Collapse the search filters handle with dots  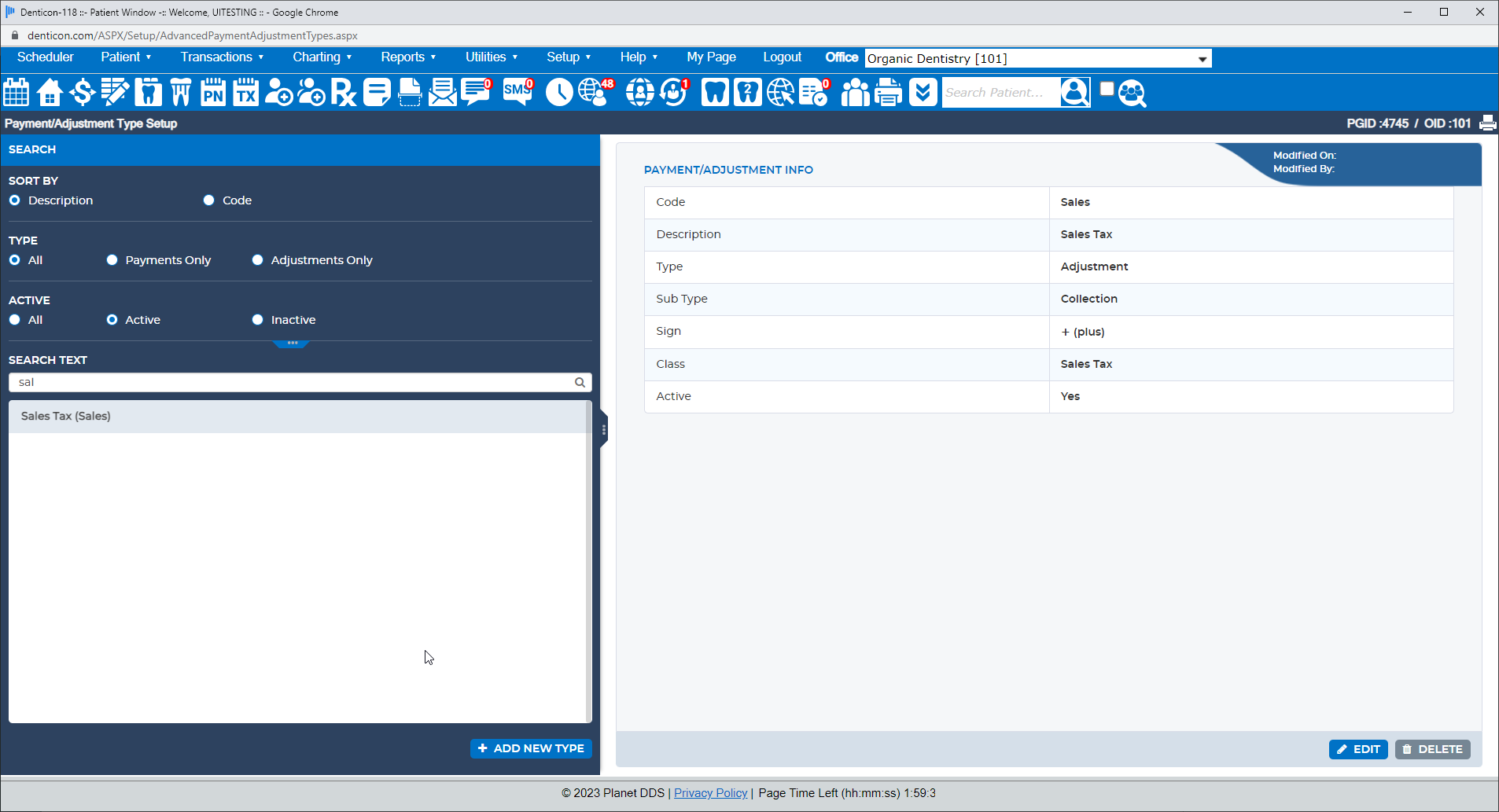tap(292, 344)
